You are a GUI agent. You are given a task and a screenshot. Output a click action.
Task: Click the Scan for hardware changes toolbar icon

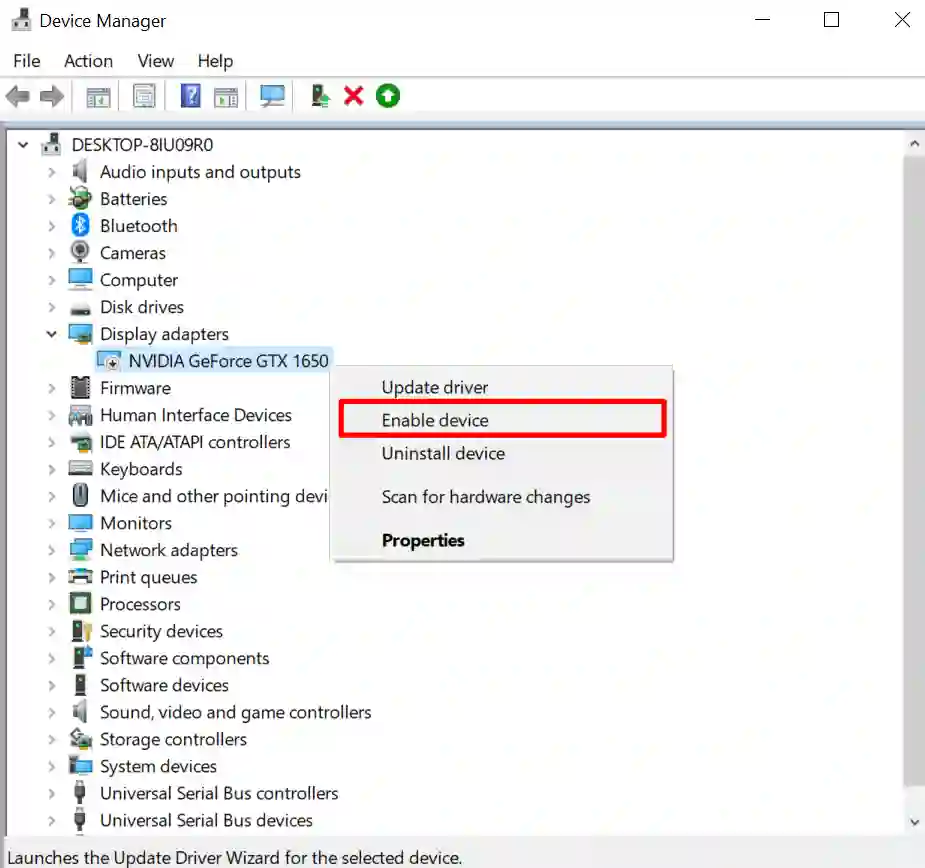pyautogui.click(x=272, y=95)
